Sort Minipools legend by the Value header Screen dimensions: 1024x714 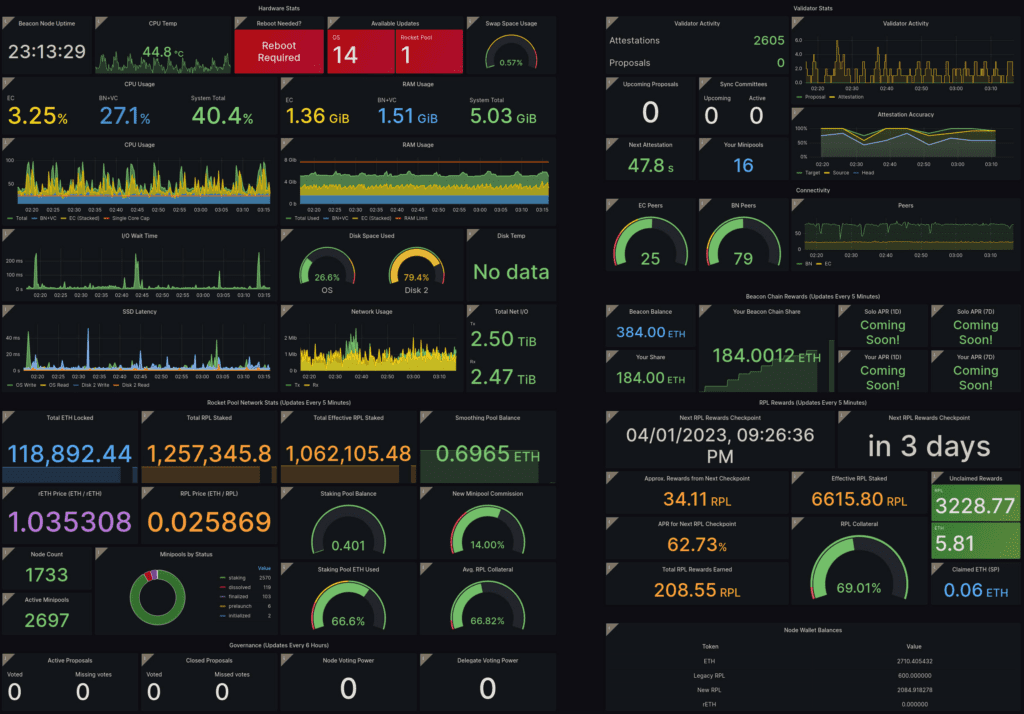pyautogui.click(x=264, y=568)
